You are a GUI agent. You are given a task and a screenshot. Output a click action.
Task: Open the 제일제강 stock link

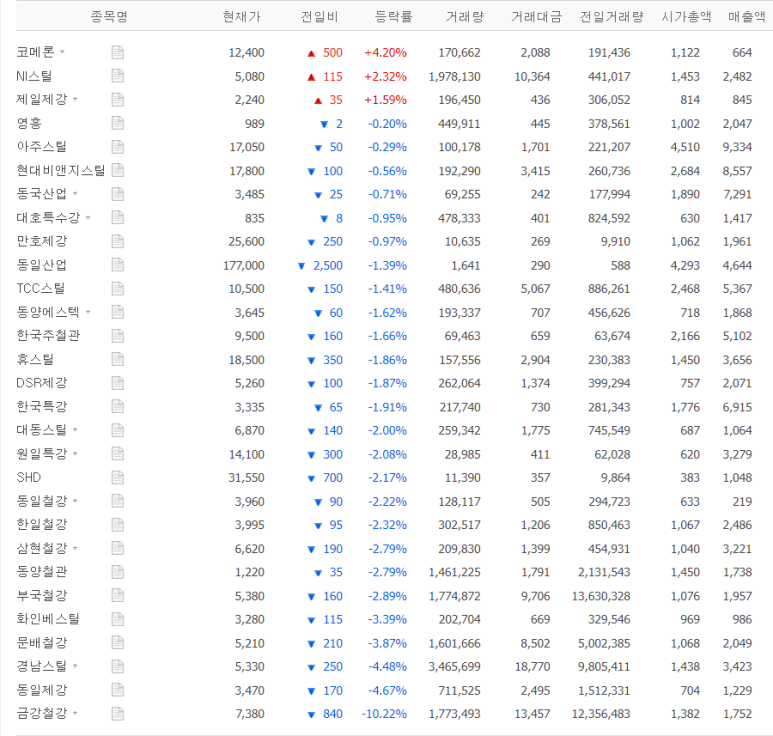[x=41, y=100]
